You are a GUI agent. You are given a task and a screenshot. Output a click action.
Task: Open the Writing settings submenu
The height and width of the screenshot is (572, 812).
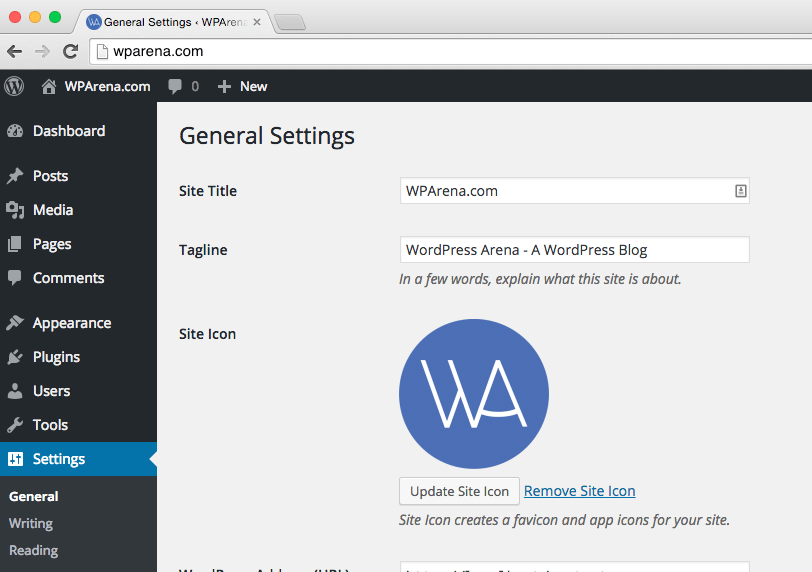(x=31, y=523)
